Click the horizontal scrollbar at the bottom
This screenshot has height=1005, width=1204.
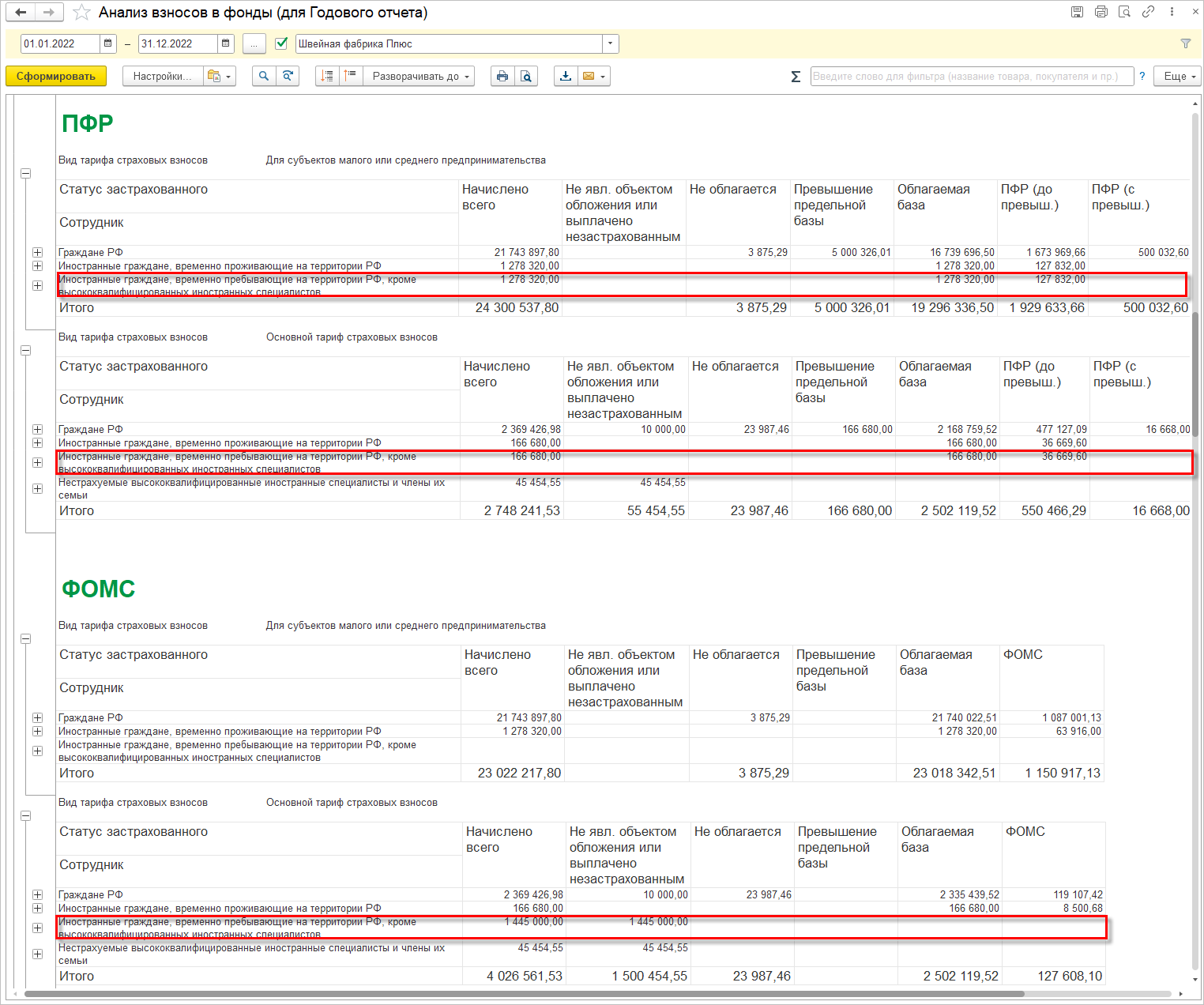click(x=524, y=994)
